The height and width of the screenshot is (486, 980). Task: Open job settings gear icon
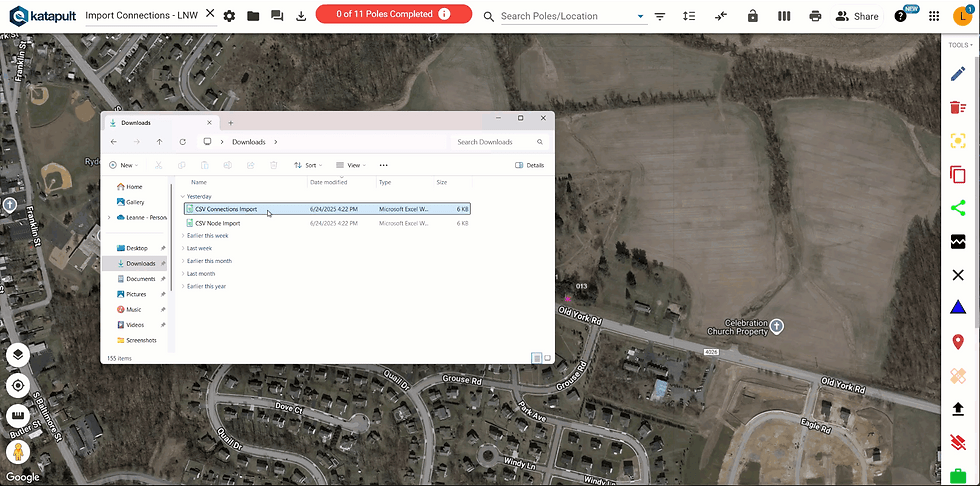tap(229, 16)
